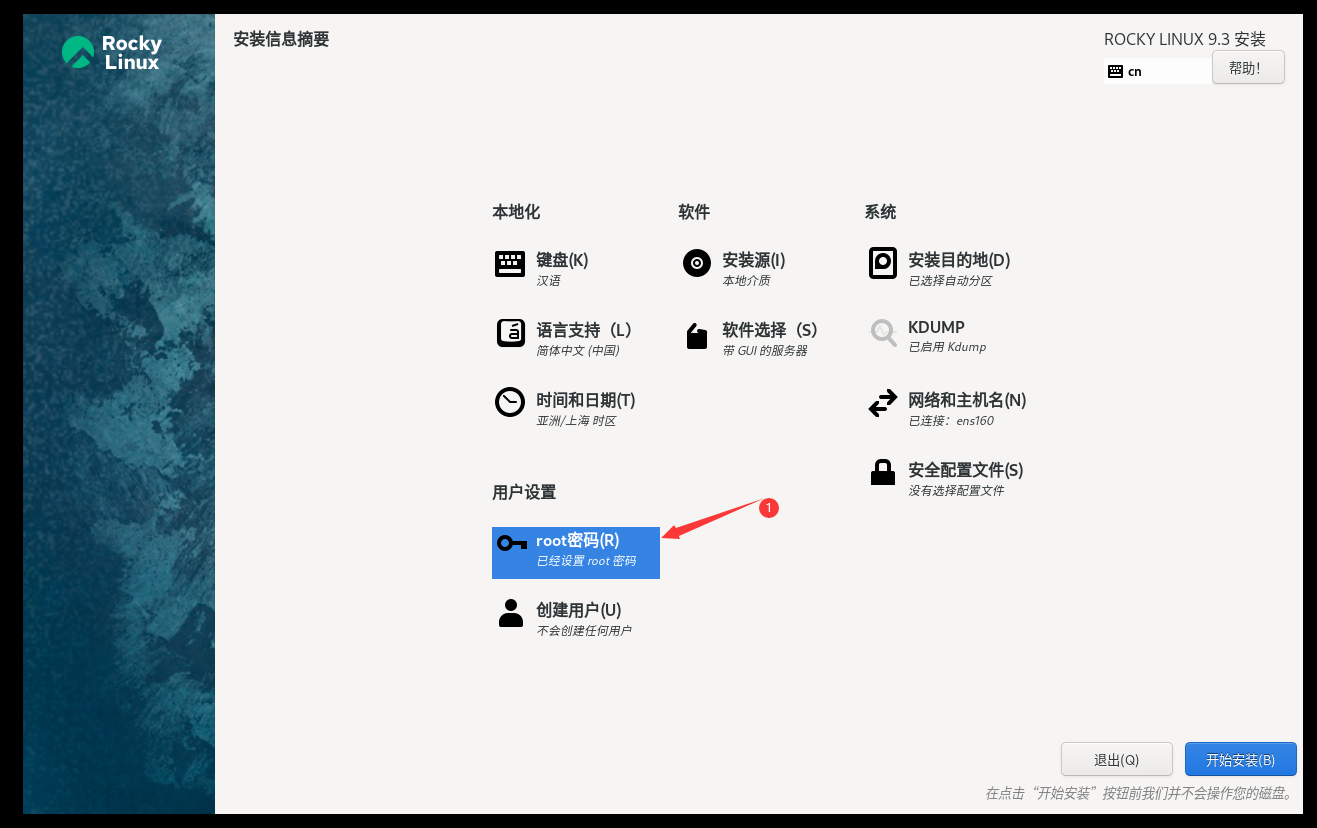Open 安装目的地(D) settings

click(959, 260)
